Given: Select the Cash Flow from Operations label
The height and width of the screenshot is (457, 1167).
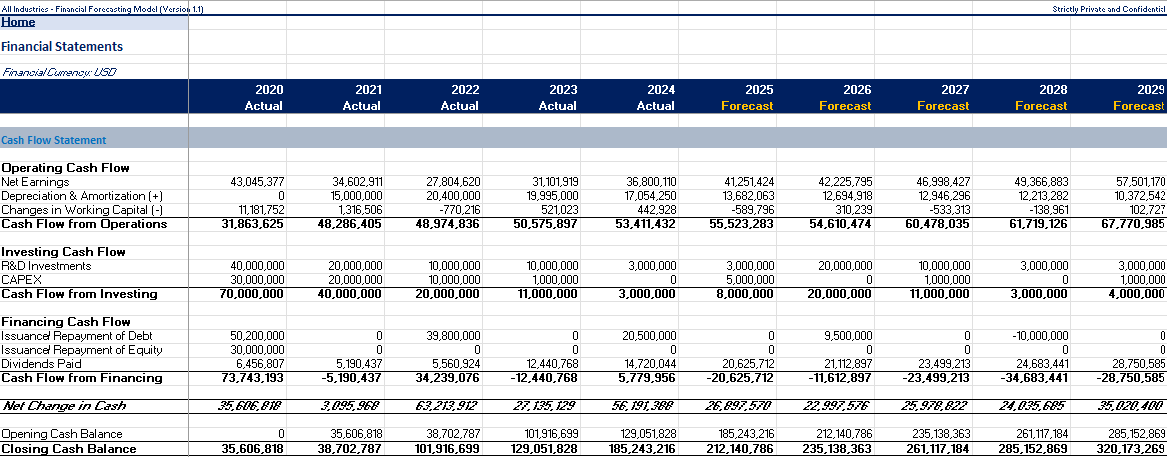Looking at the screenshot, I should click(x=84, y=224).
